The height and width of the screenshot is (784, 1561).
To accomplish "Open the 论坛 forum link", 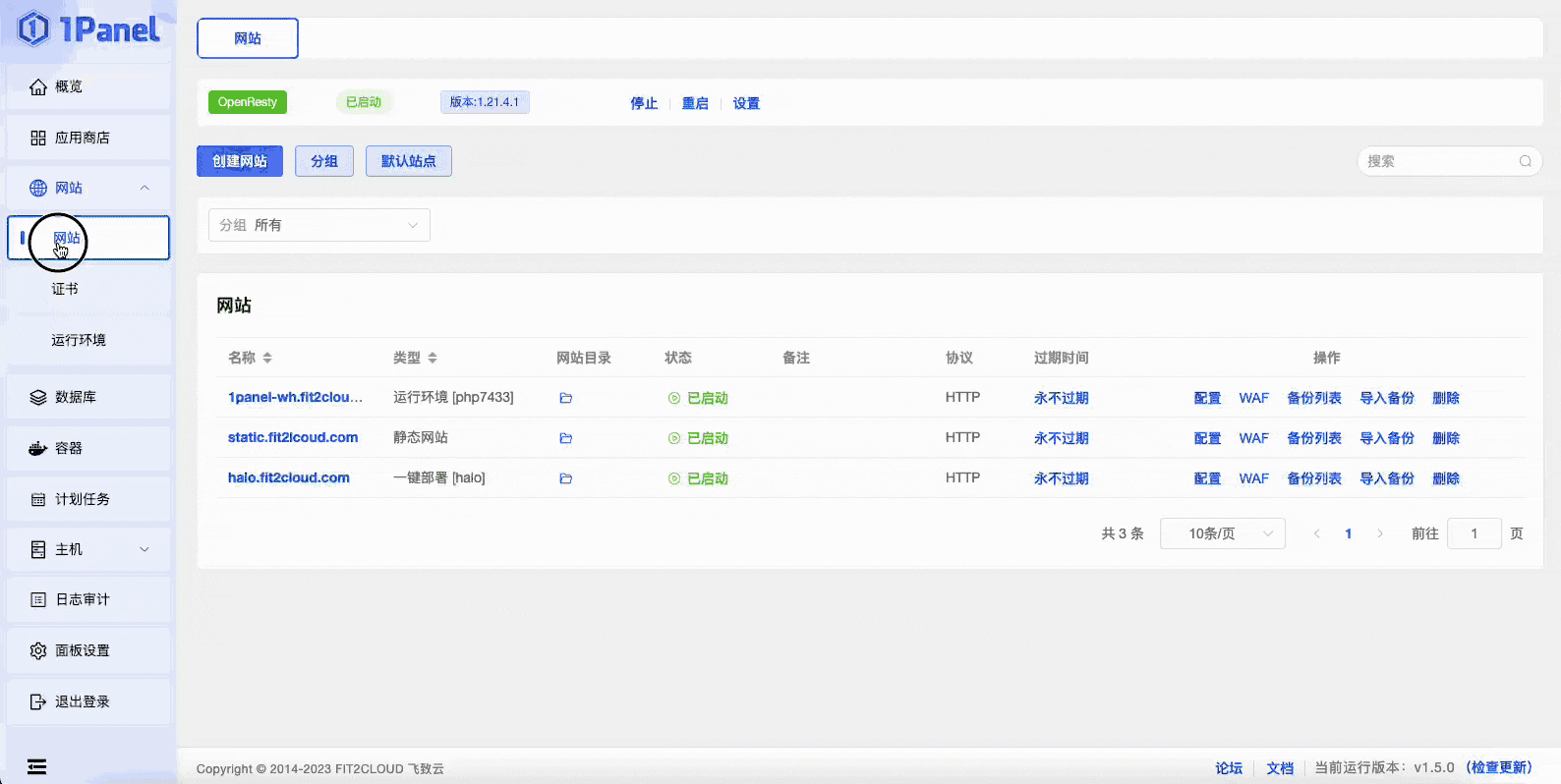I will coord(1229,768).
